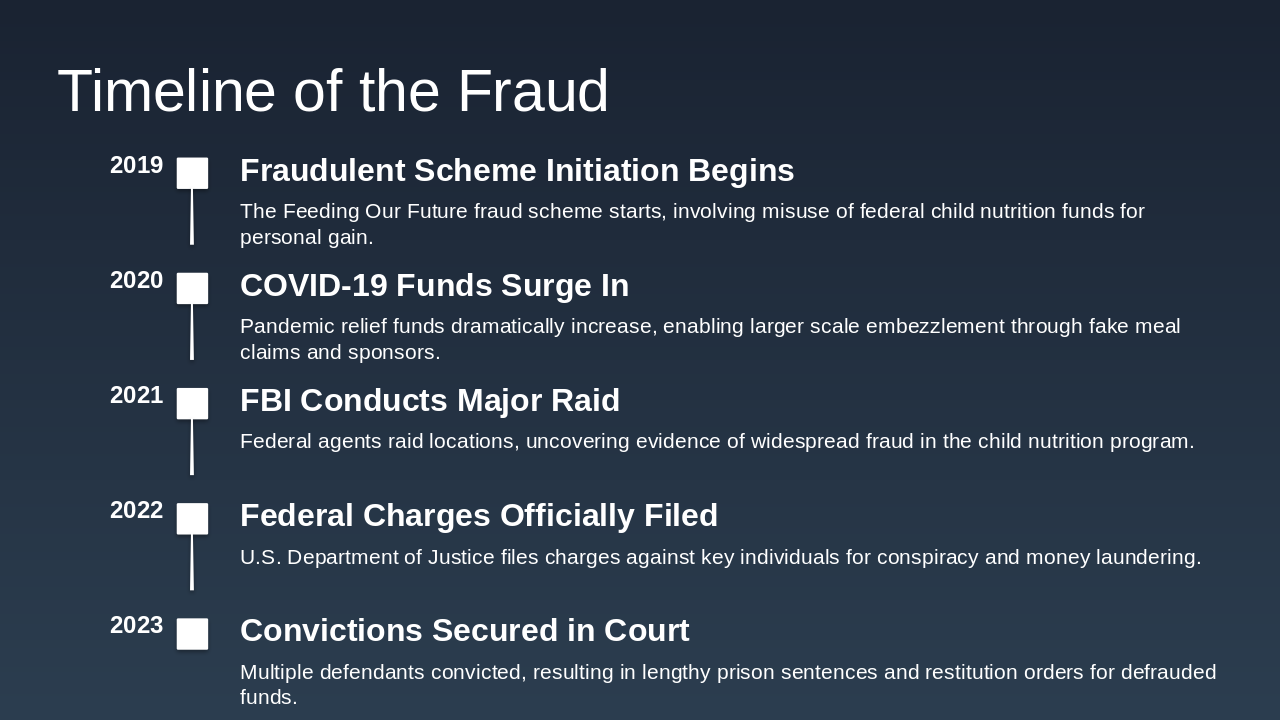Click the 2019 year label
The height and width of the screenshot is (720, 1280).
coord(136,166)
